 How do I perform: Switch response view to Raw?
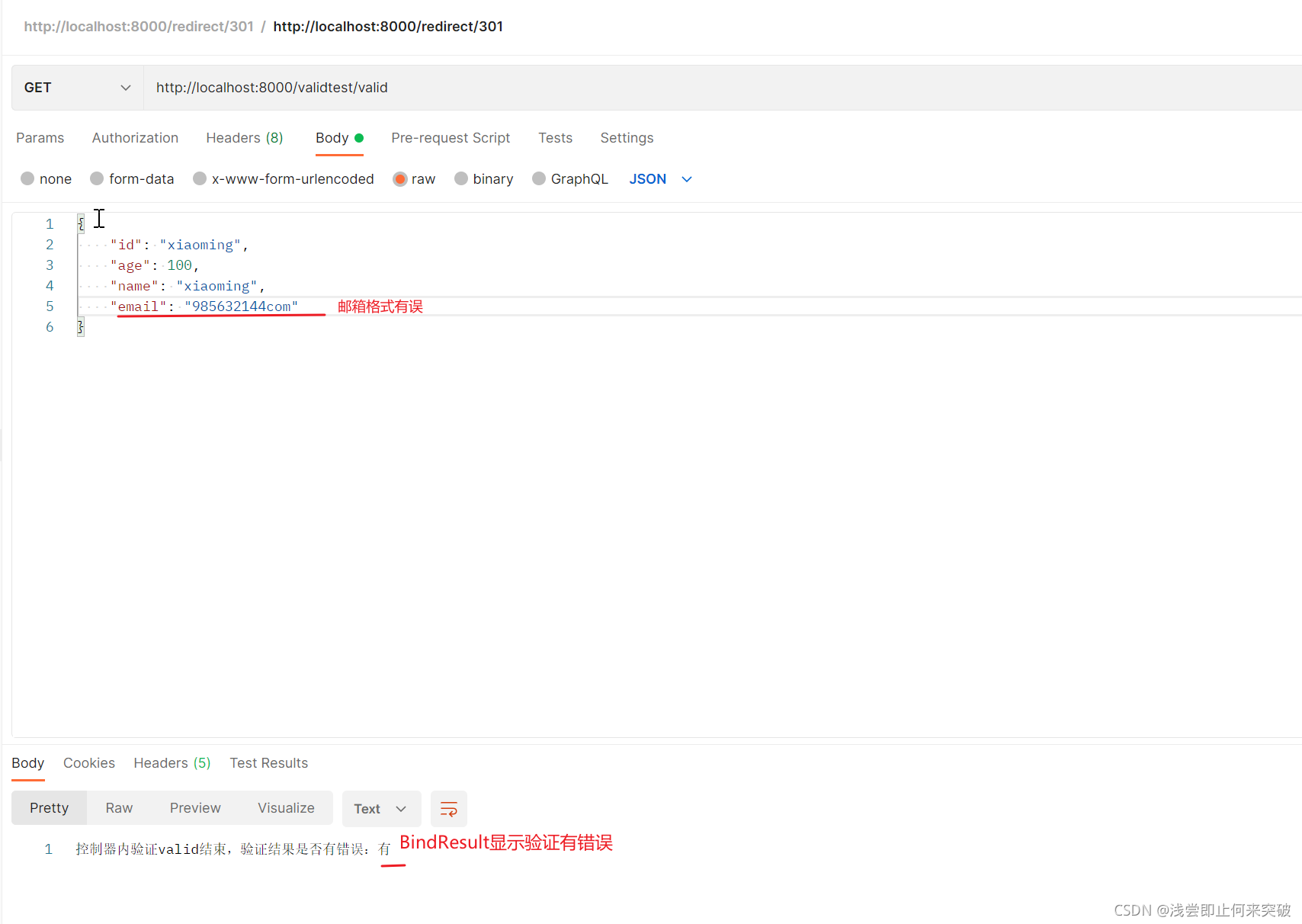(x=119, y=808)
